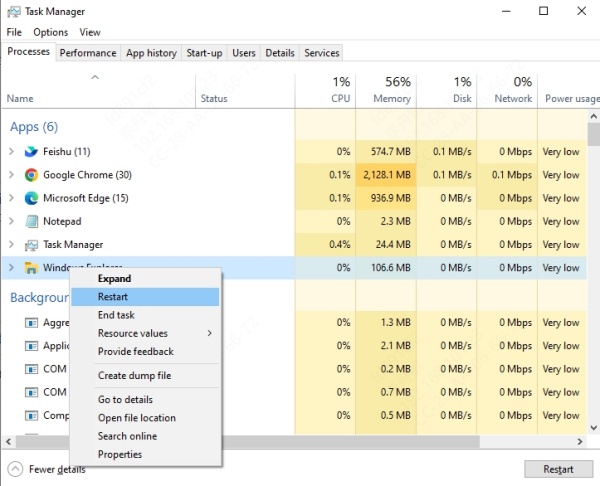Select Create dump file menu entry

145,375
